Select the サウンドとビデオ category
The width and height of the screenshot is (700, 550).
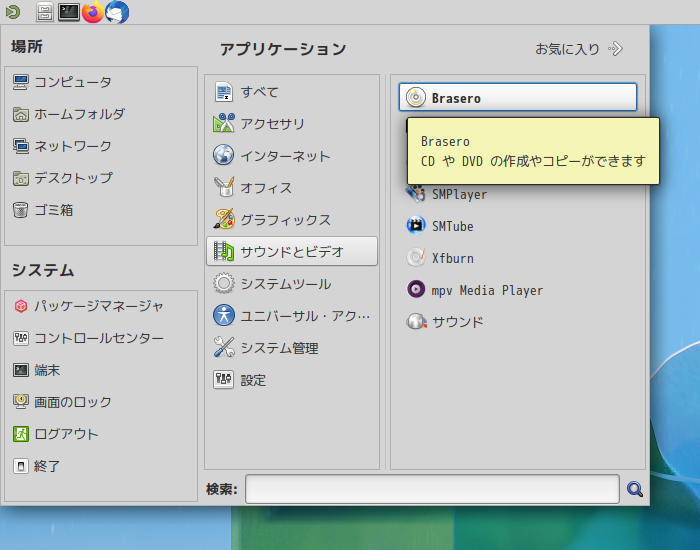[x=292, y=251]
